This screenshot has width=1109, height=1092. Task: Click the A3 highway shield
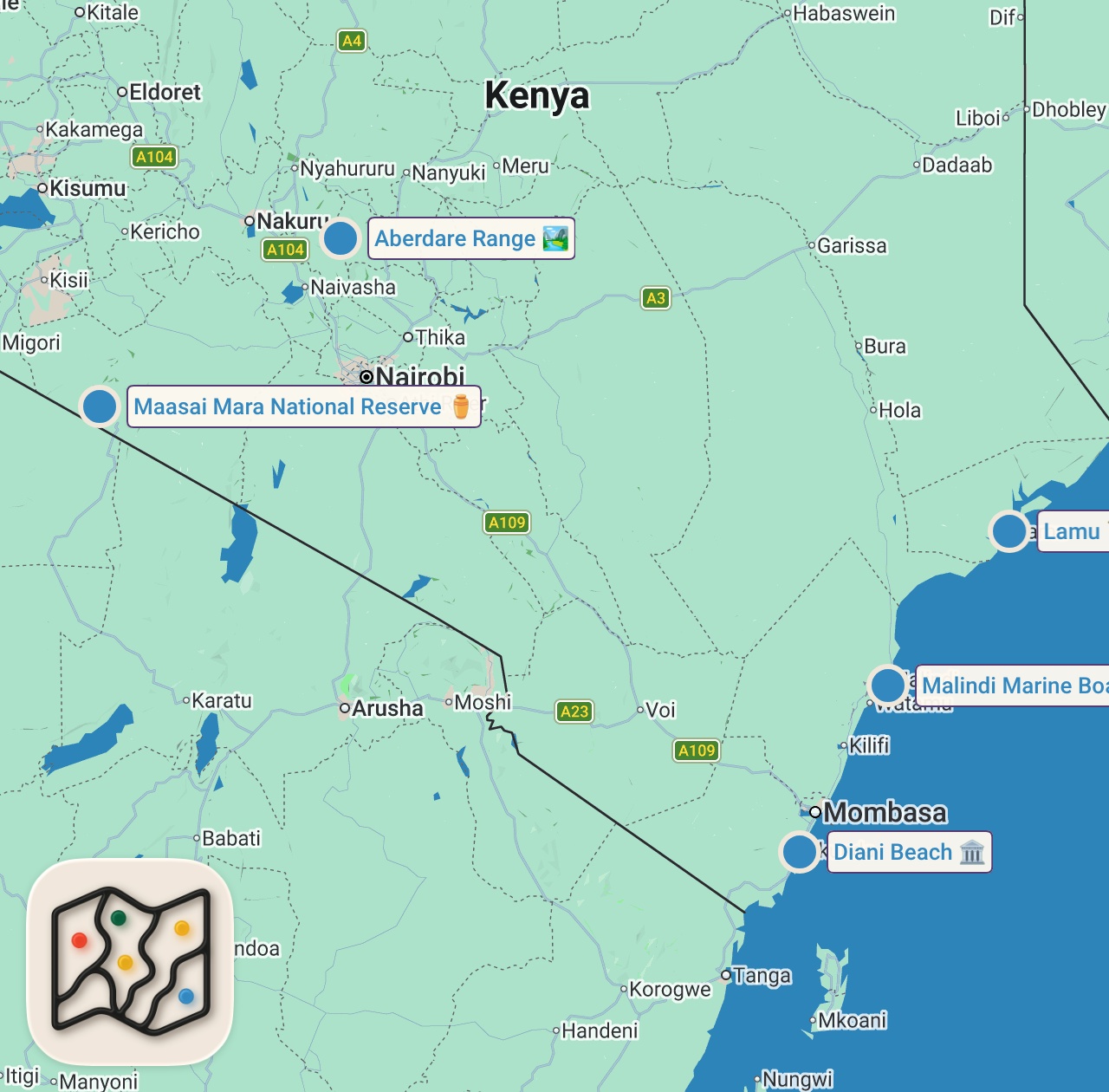tap(656, 298)
